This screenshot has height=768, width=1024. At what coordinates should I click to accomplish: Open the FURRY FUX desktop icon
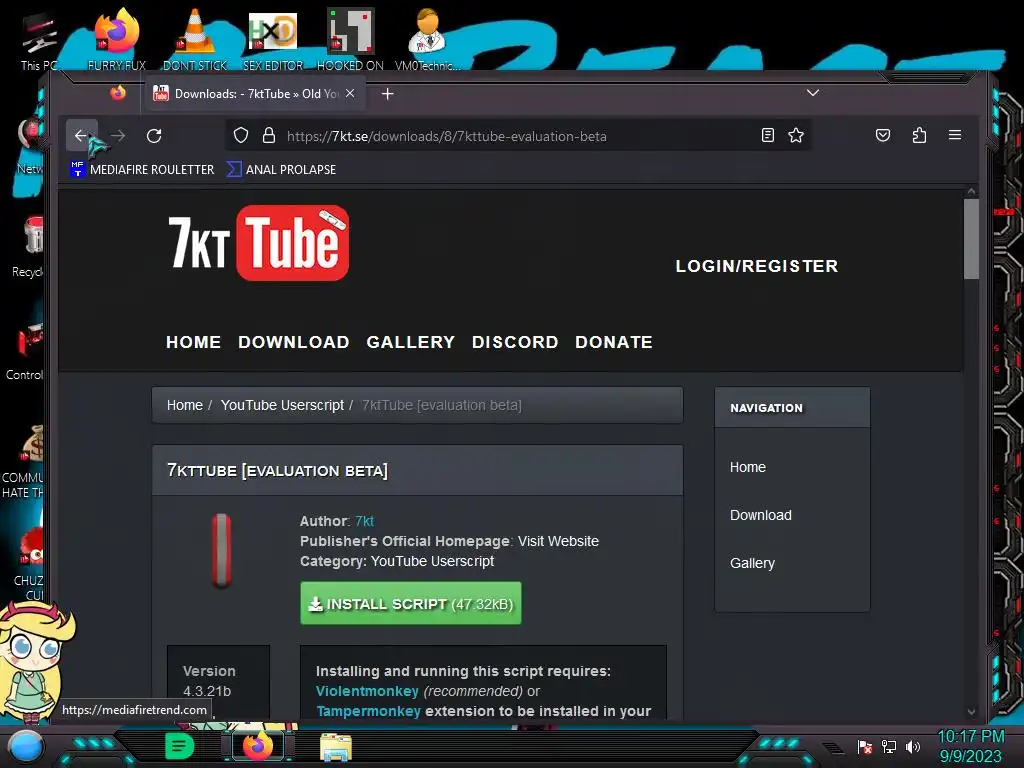[x=117, y=40]
